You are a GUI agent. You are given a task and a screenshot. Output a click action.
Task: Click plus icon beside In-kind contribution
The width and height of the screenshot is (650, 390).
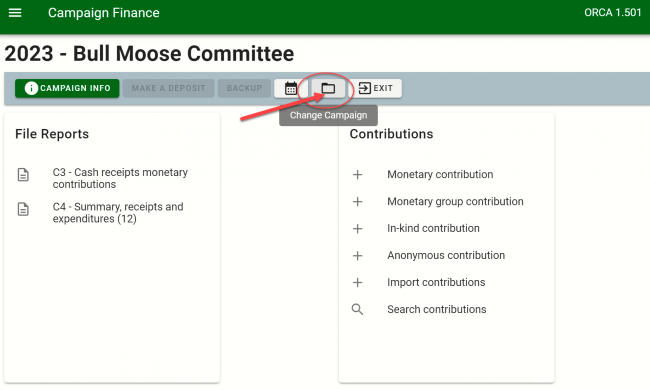357,228
